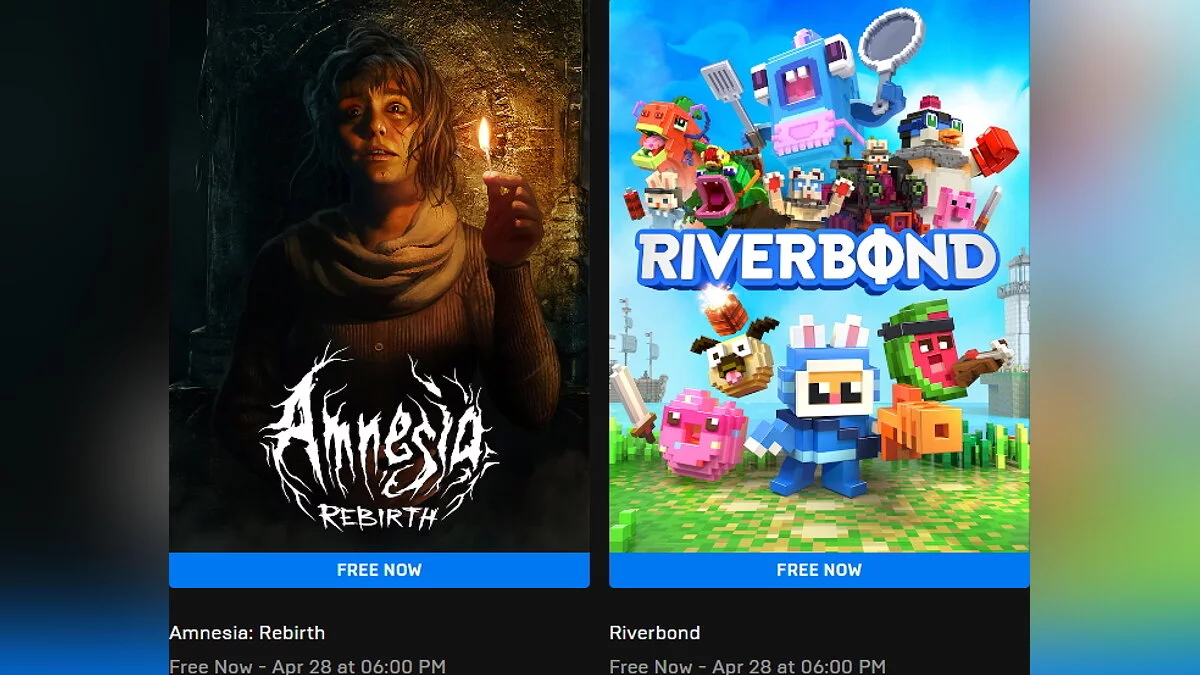This screenshot has height=675, width=1200.
Task: Open the Riverbond cover art
Action: click(819, 276)
